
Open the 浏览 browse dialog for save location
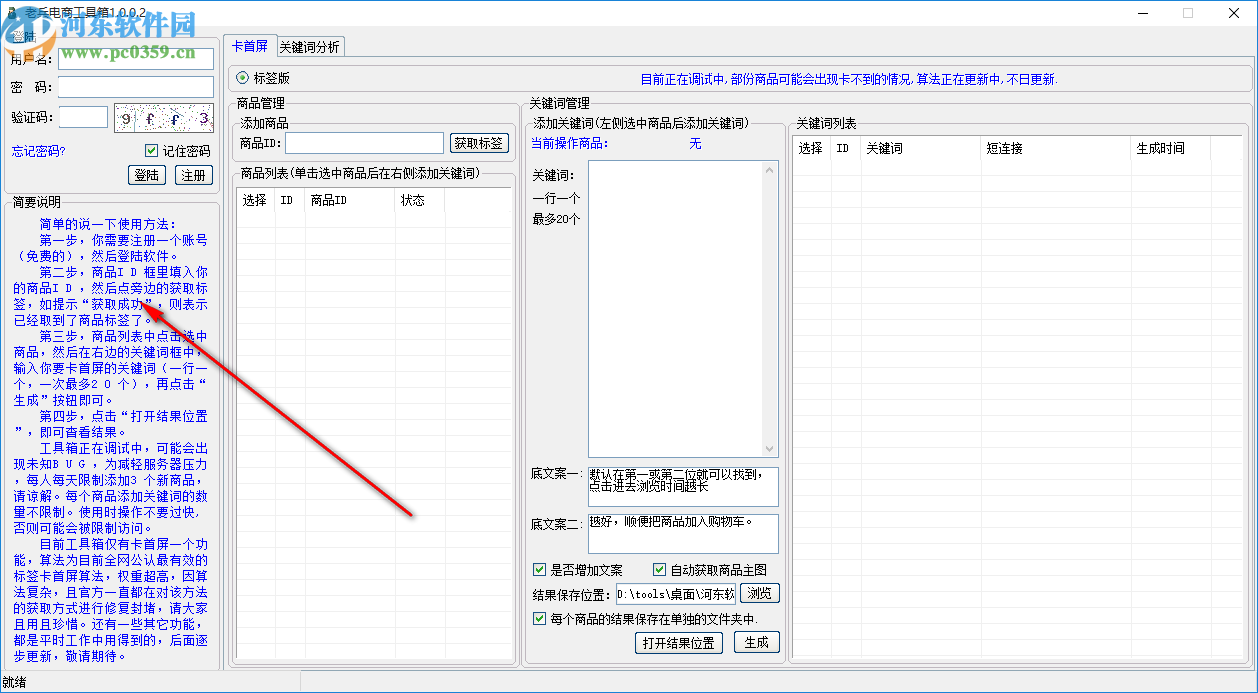coord(760,592)
